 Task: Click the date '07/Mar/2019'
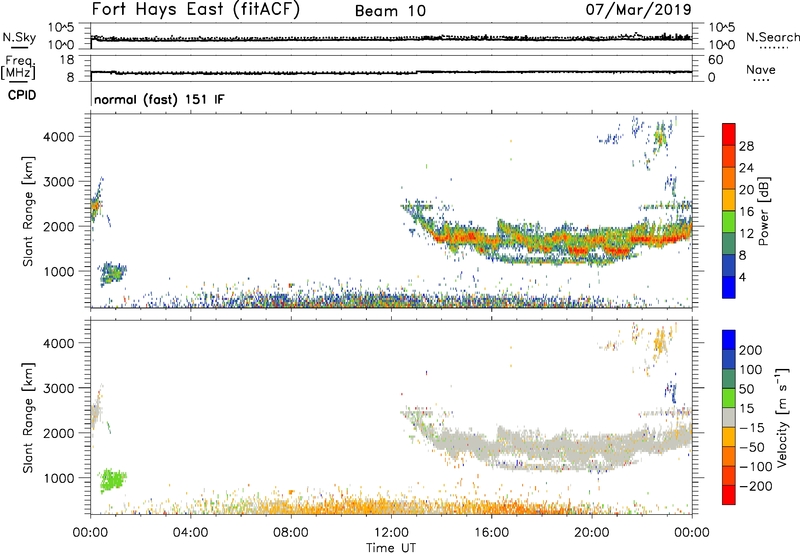coord(638,10)
